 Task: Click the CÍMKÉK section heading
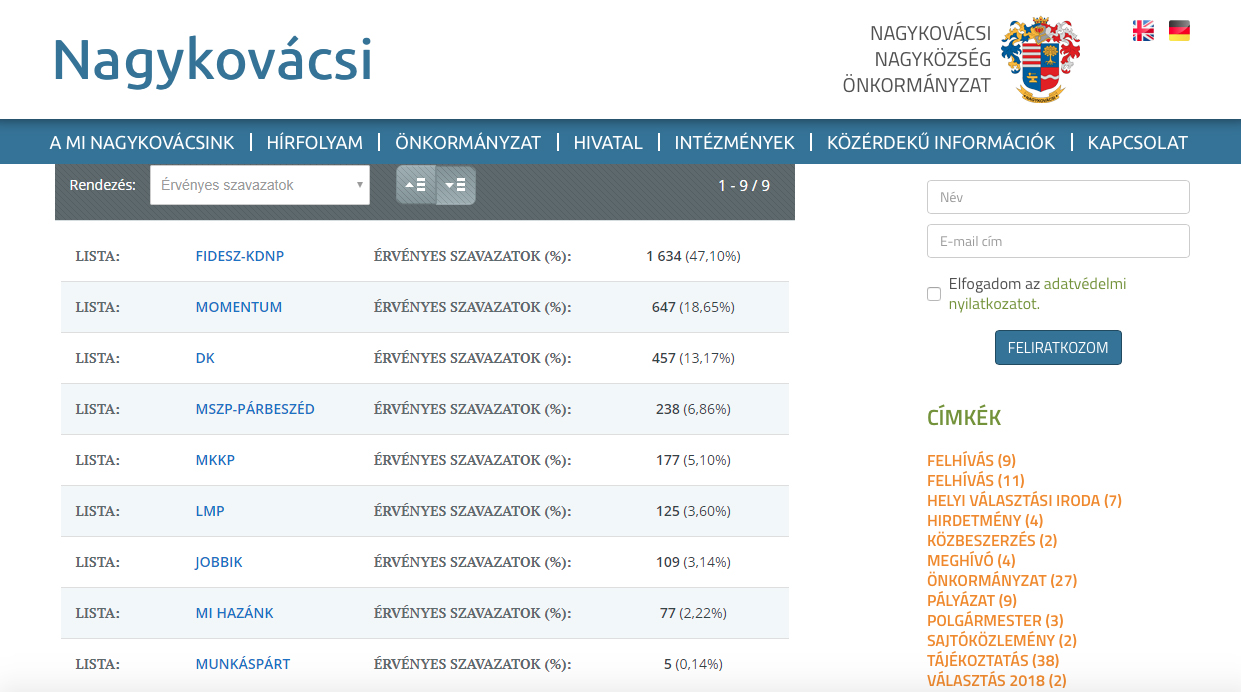click(964, 418)
